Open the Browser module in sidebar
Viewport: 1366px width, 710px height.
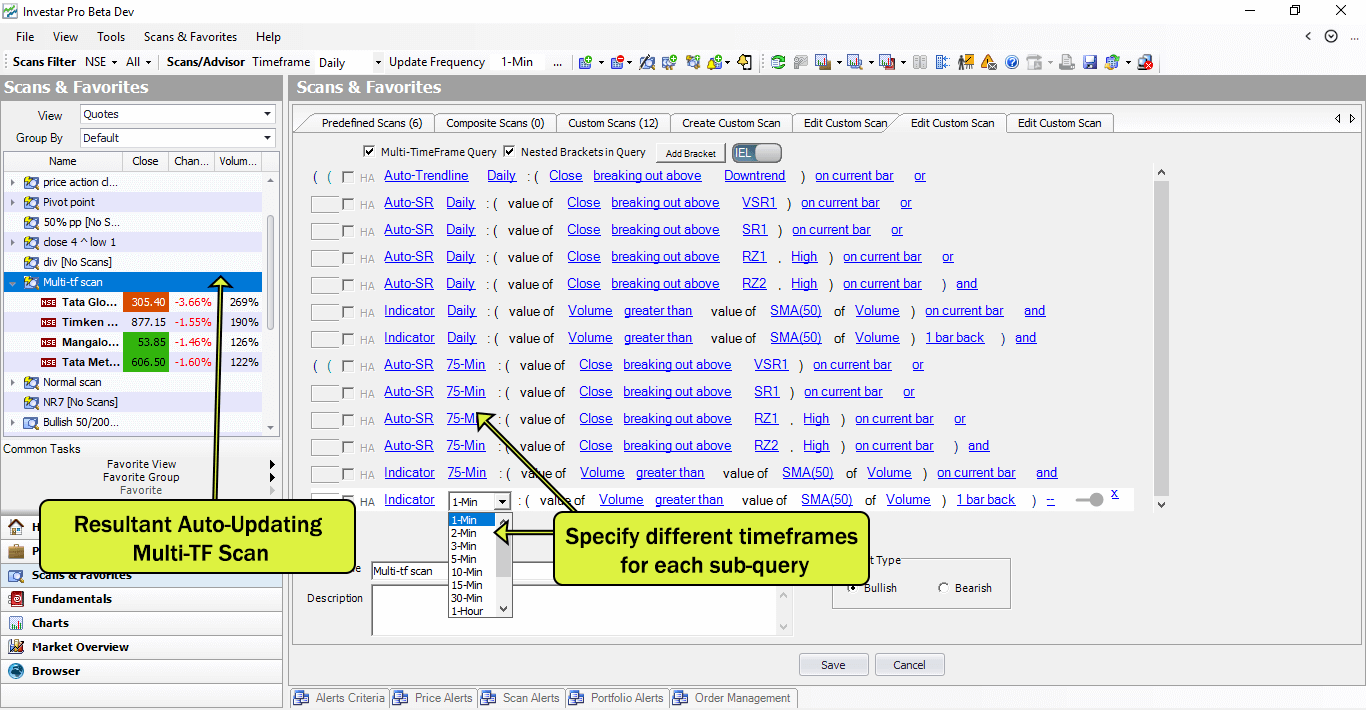click(x=56, y=671)
